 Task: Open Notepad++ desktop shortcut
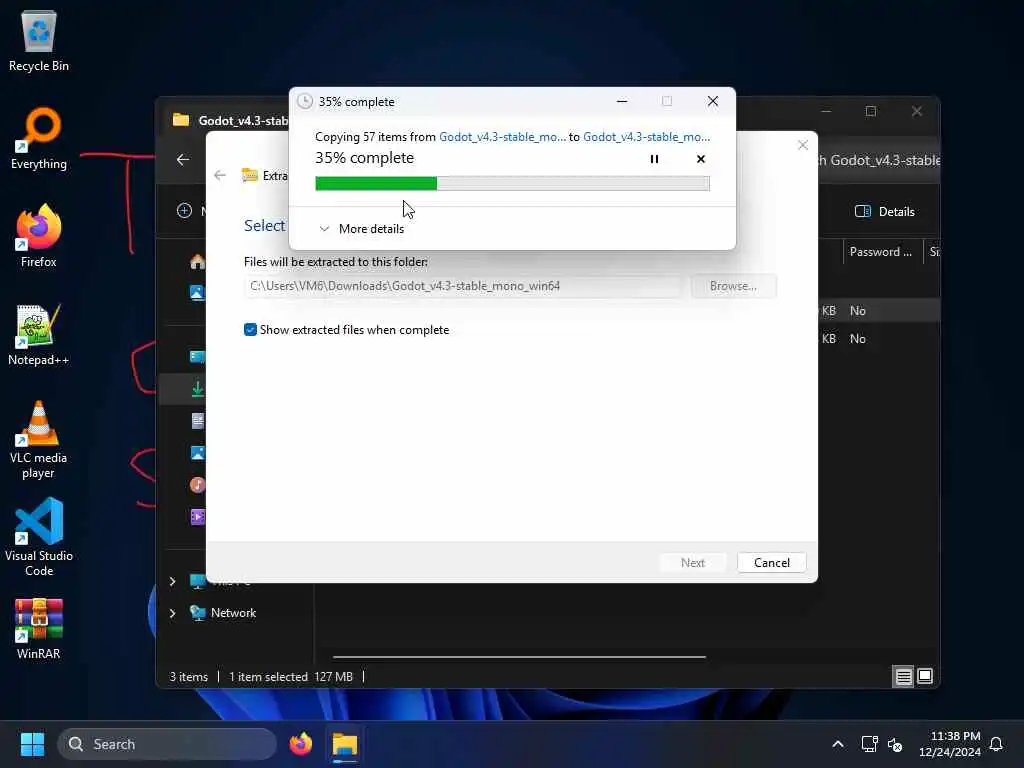coord(39,334)
